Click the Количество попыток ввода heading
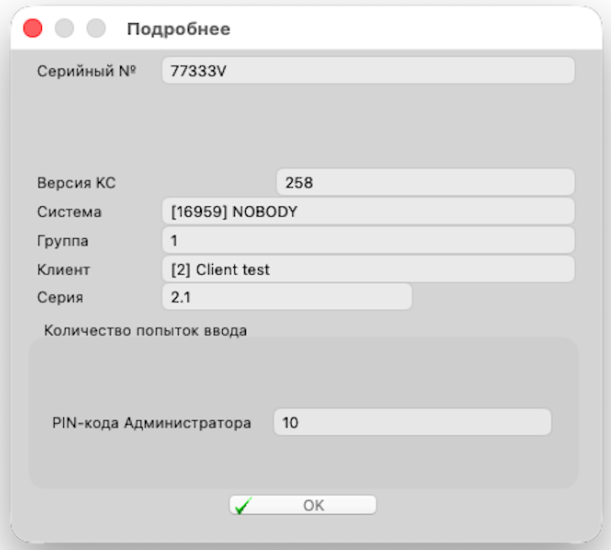Viewport: 611px width, 550px height. coord(145,331)
